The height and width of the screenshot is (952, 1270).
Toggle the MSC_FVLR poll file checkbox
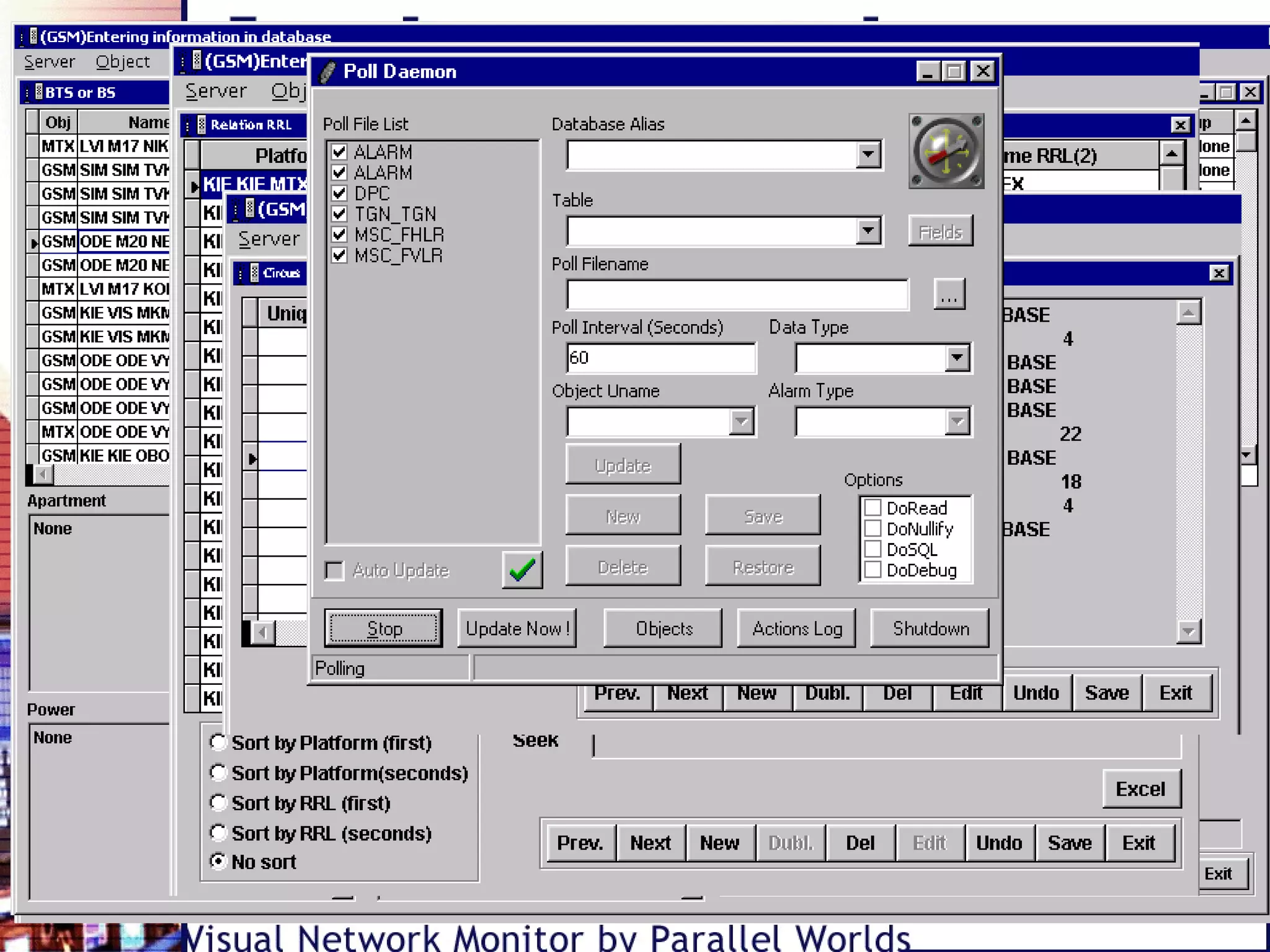tap(339, 255)
